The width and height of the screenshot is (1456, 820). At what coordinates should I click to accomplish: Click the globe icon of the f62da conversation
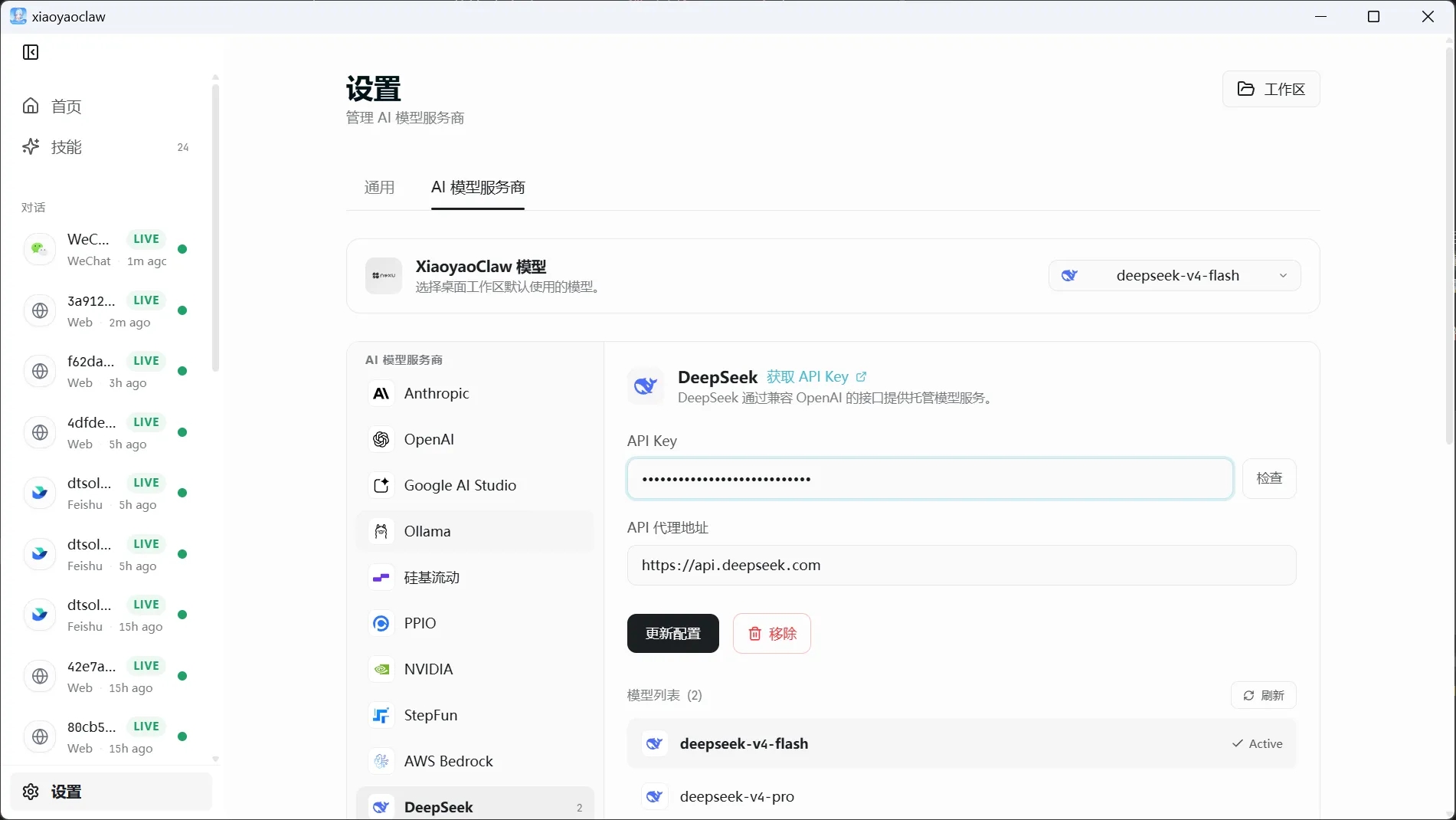(x=40, y=371)
